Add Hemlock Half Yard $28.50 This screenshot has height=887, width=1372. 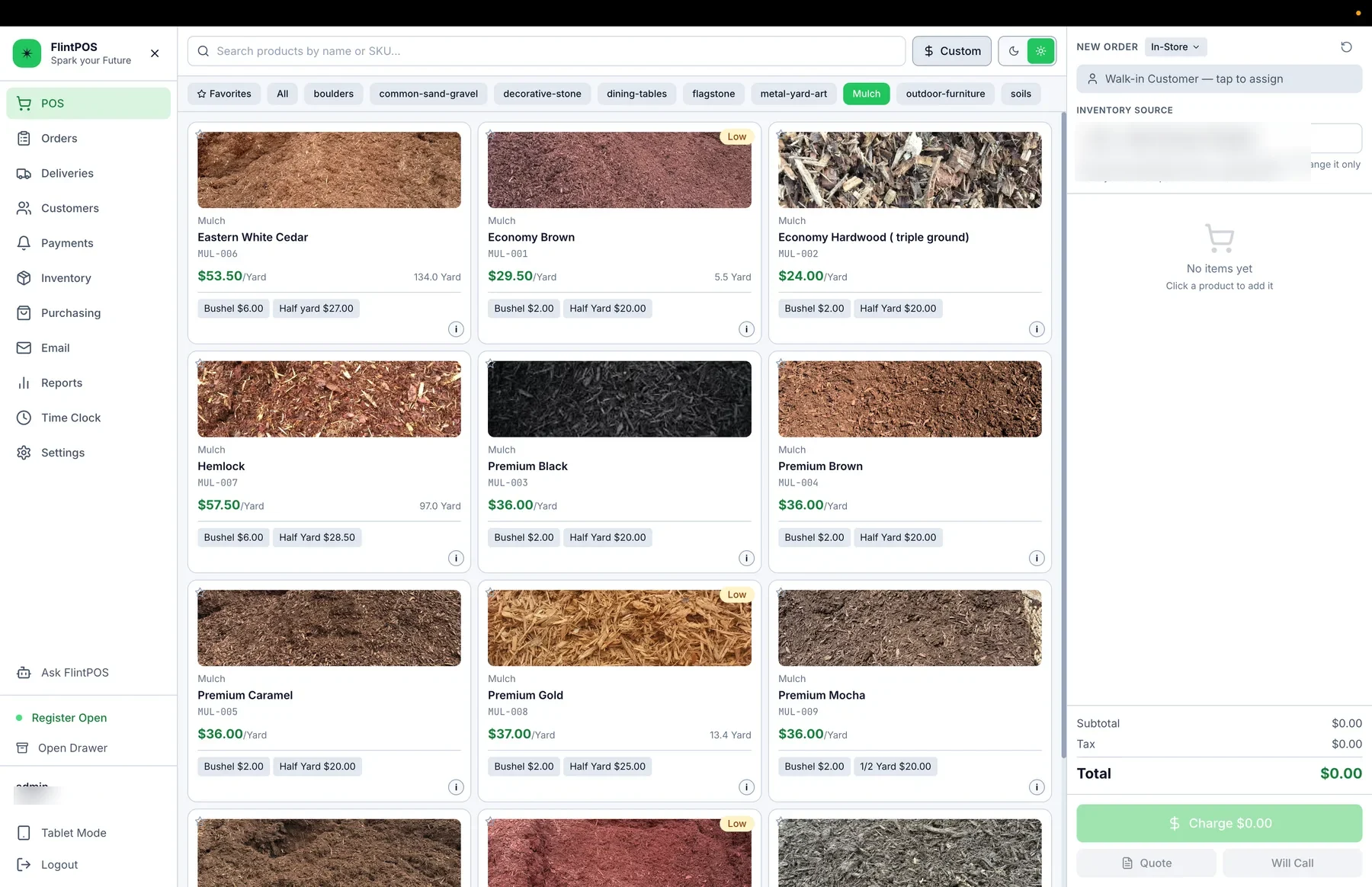317,537
